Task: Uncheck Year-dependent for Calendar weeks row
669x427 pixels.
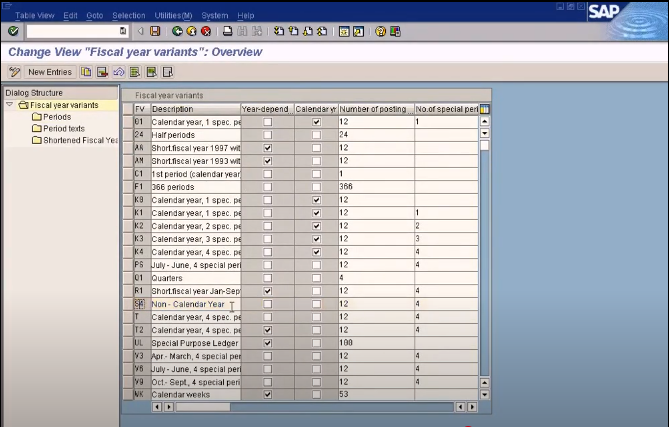Action: 268,395
